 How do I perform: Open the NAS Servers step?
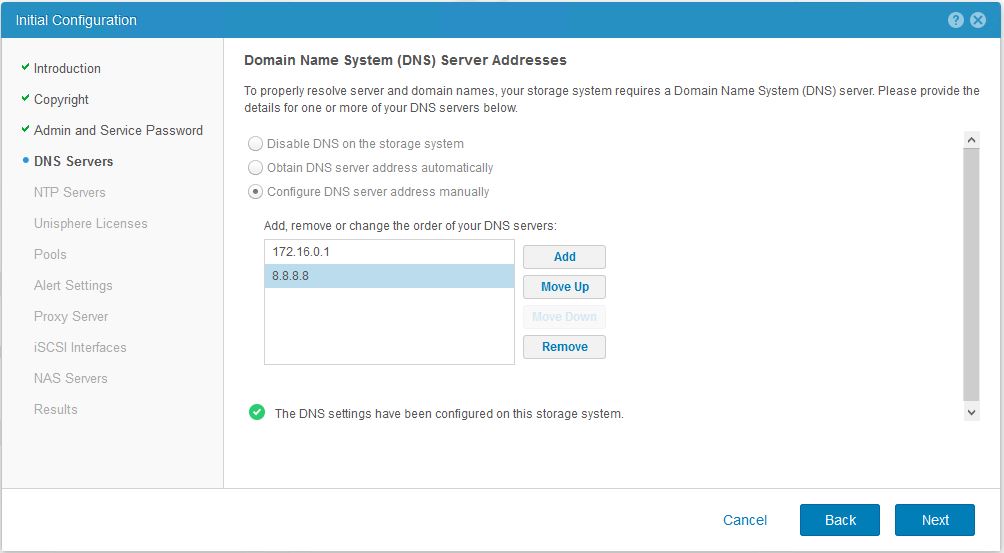(70, 378)
